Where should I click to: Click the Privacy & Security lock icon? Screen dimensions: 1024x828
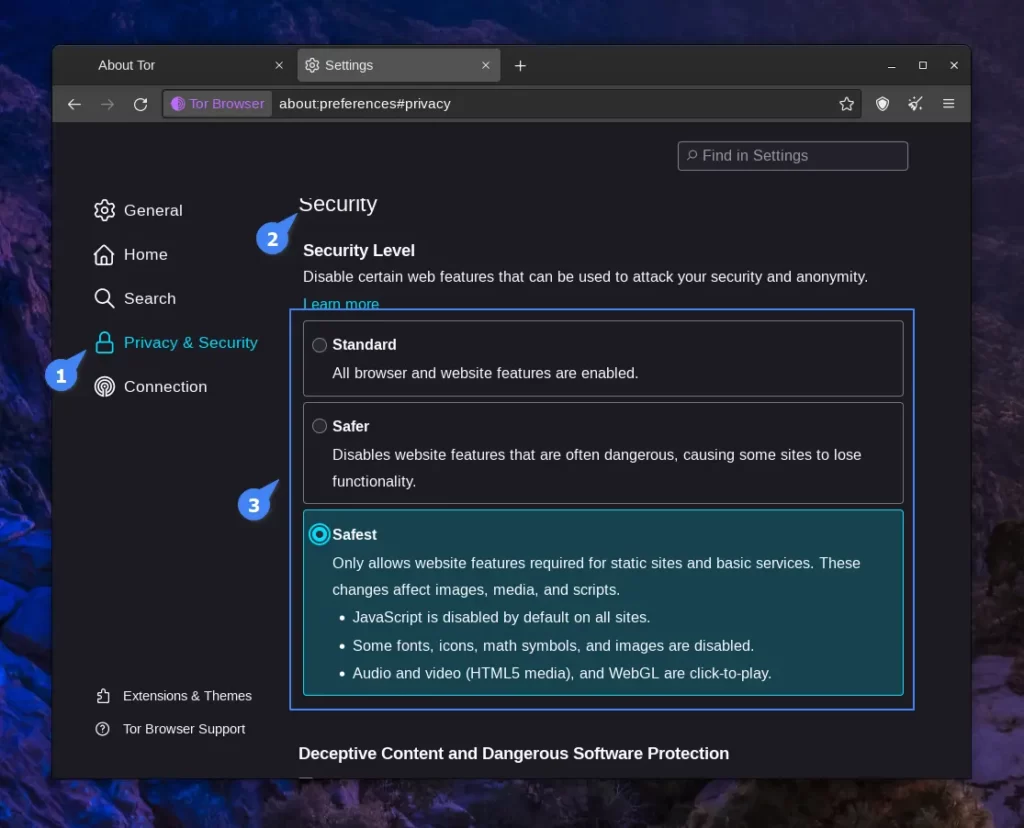pyautogui.click(x=104, y=342)
